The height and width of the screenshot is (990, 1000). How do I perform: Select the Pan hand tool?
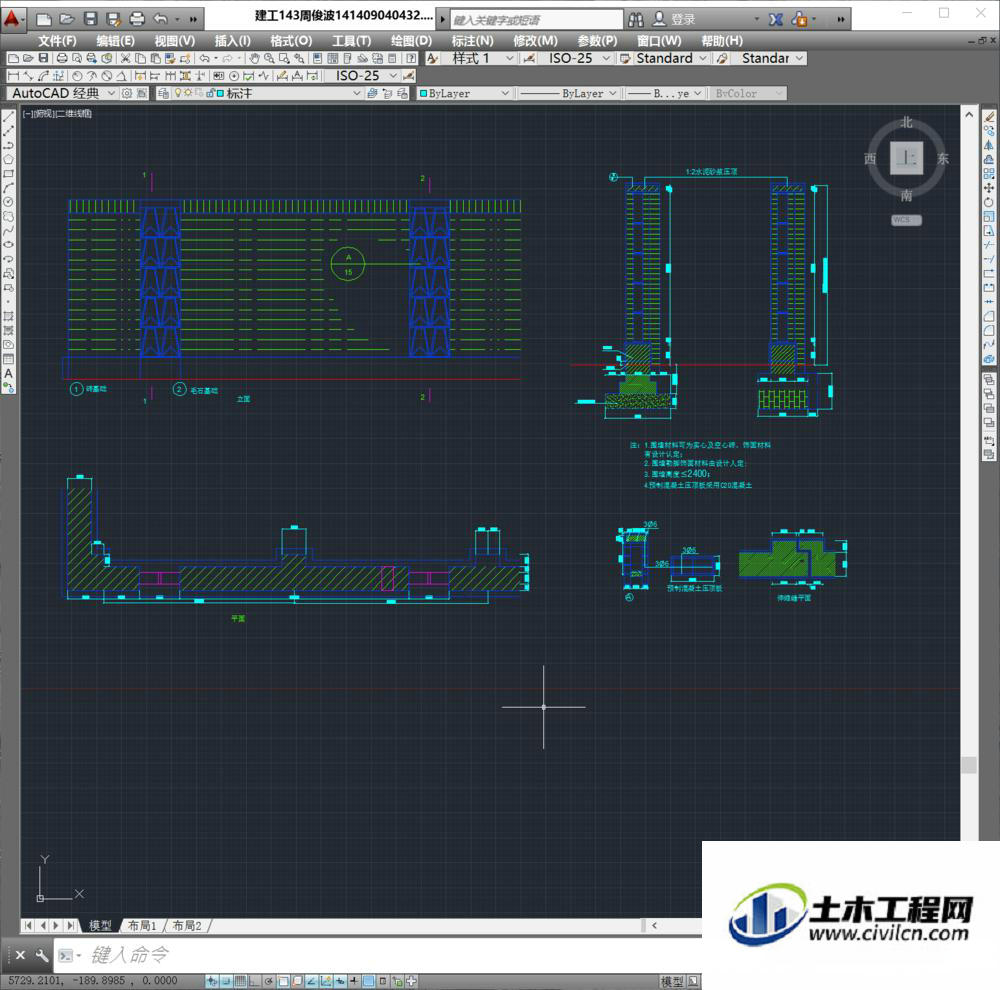coord(254,58)
